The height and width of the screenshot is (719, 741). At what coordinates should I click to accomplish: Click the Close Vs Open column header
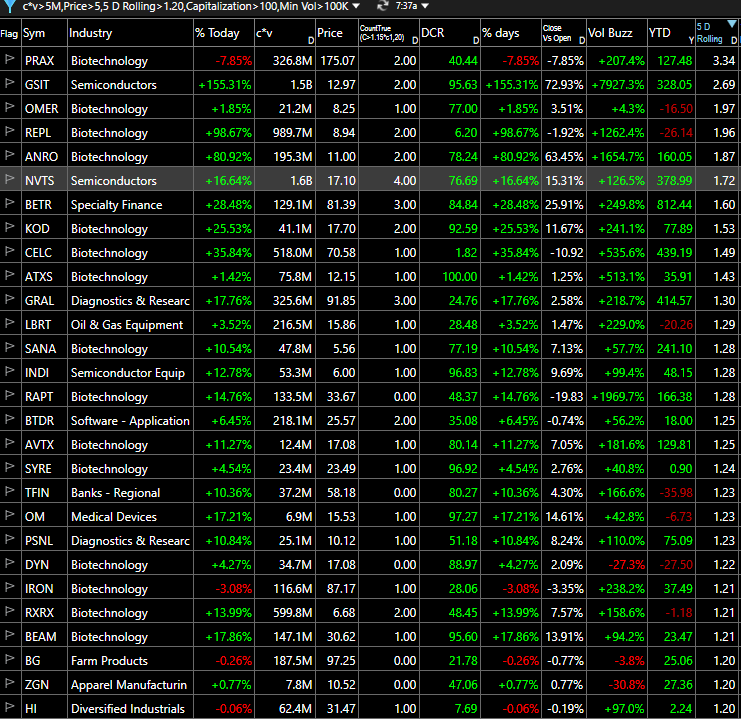pyautogui.click(x=564, y=33)
